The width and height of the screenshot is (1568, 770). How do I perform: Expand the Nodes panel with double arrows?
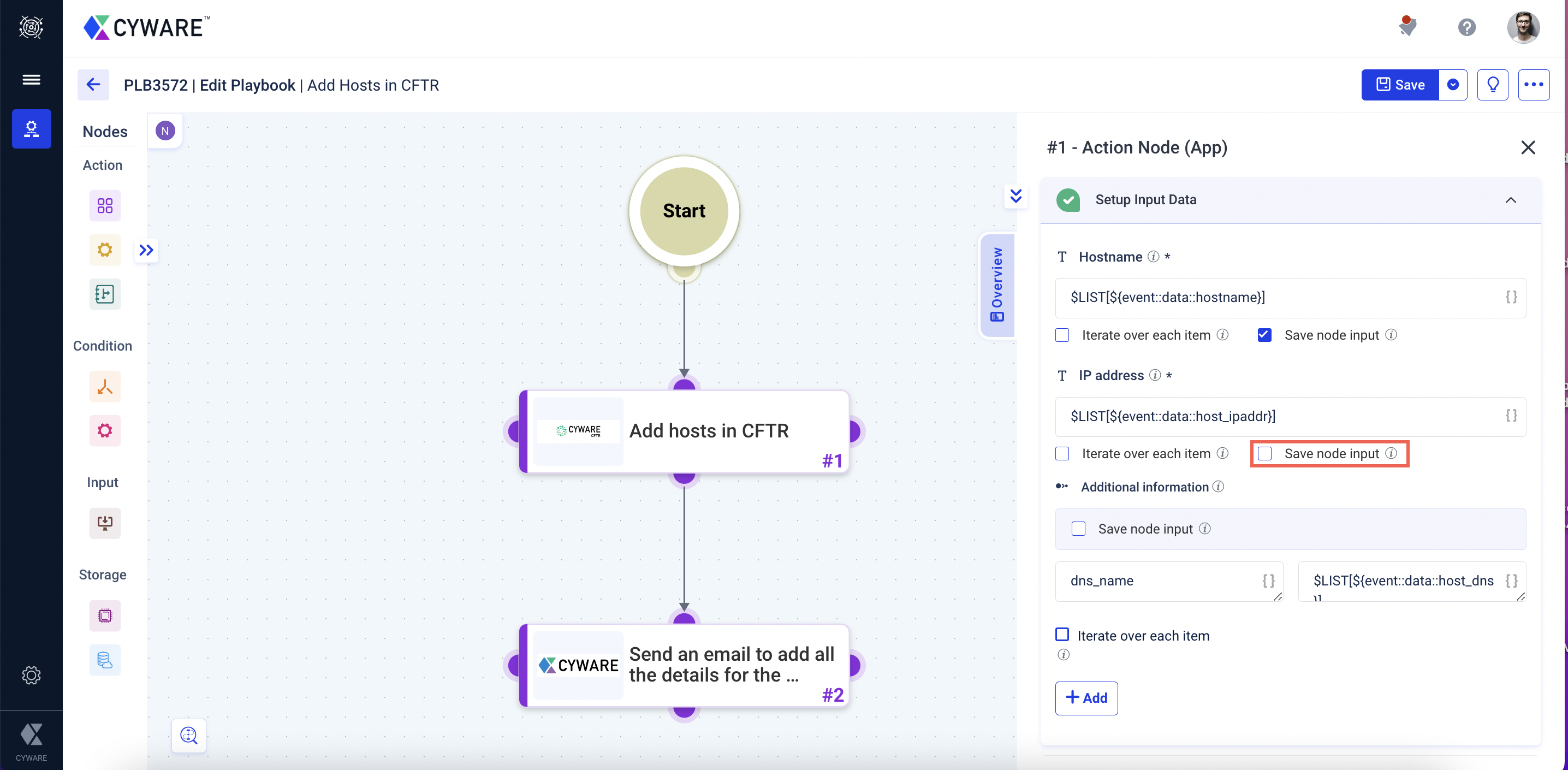(x=146, y=250)
